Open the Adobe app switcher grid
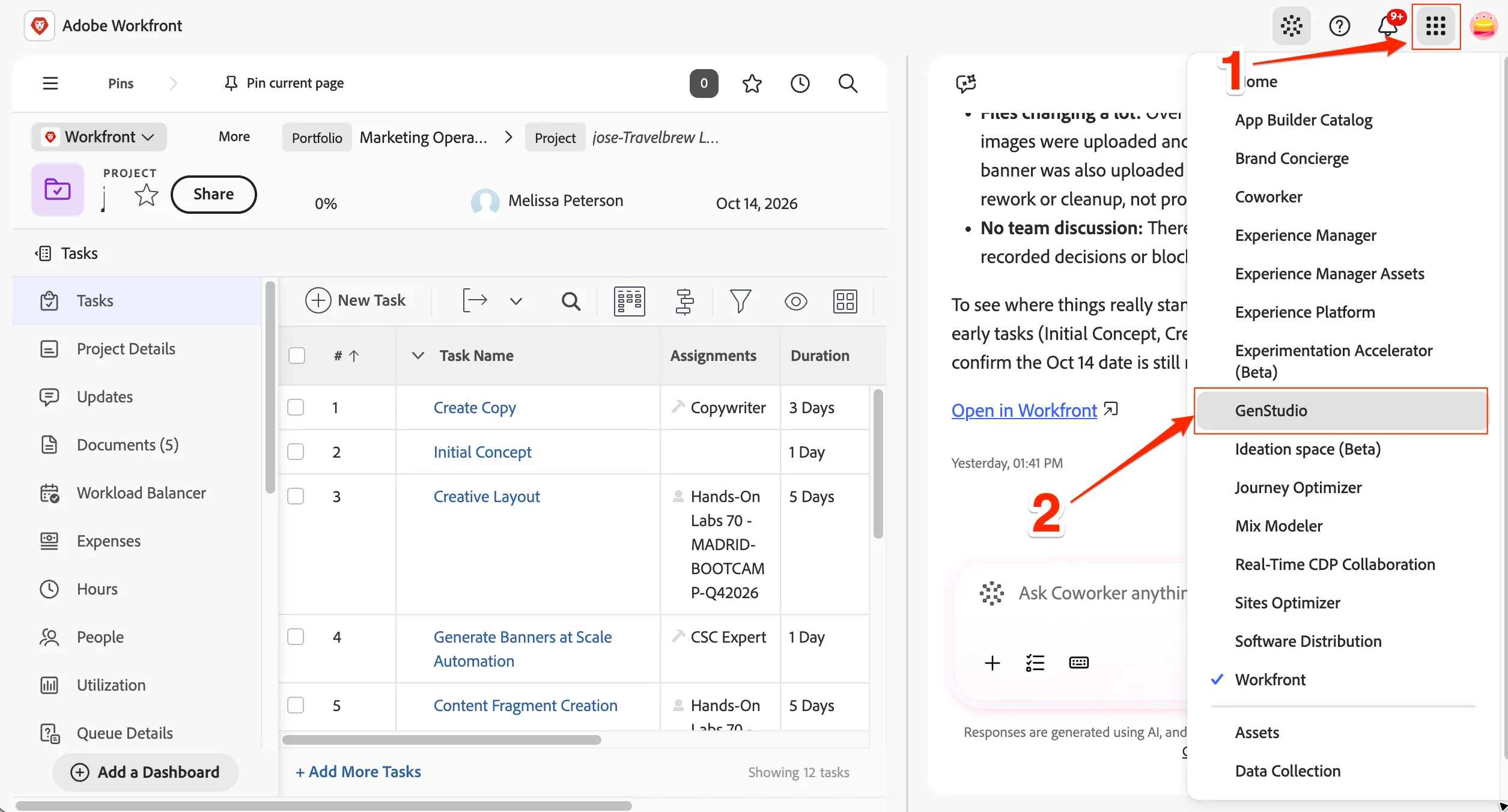 (x=1435, y=26)
